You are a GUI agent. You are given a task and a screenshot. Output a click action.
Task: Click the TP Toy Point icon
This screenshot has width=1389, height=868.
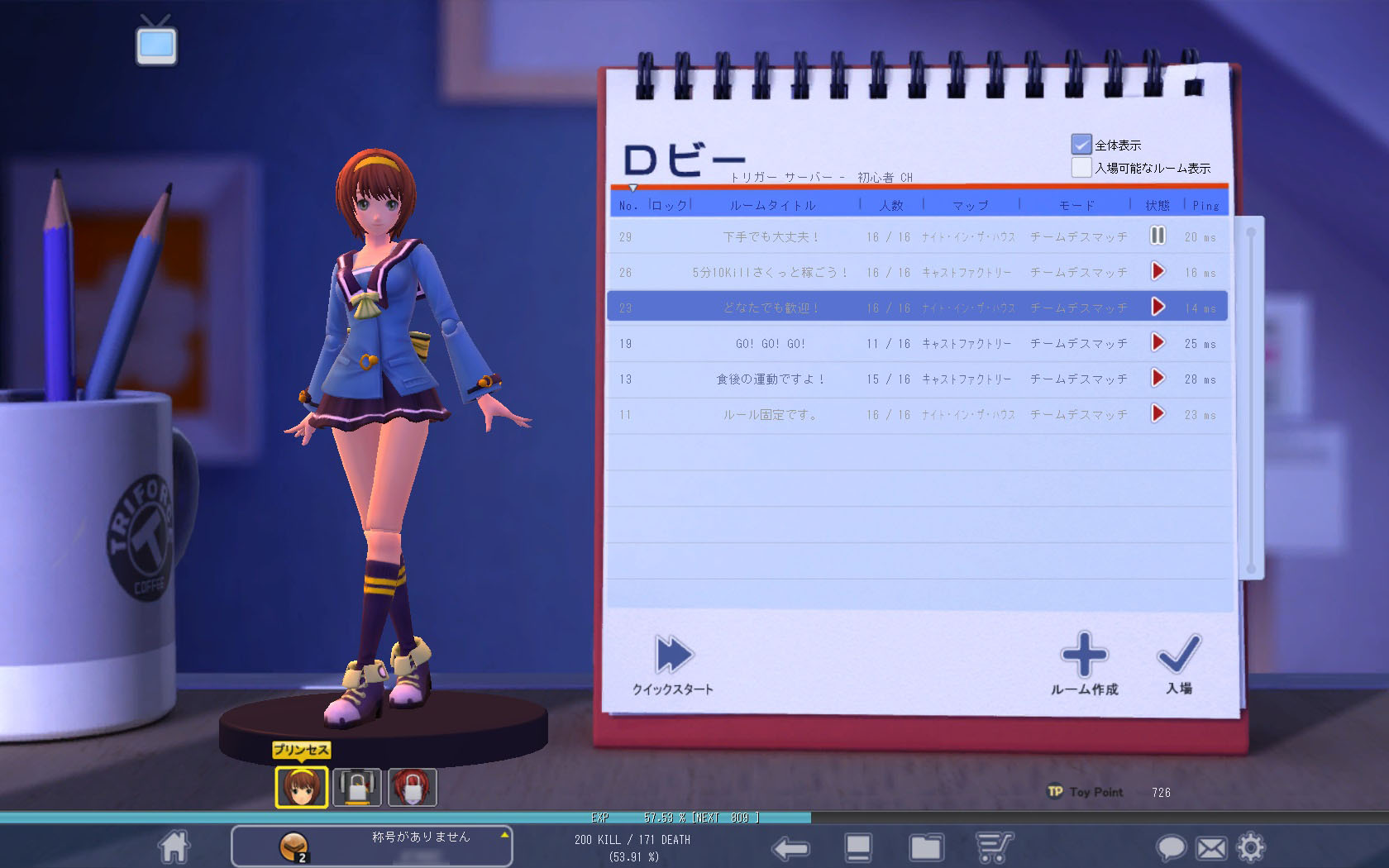[x=1055, y=792]
